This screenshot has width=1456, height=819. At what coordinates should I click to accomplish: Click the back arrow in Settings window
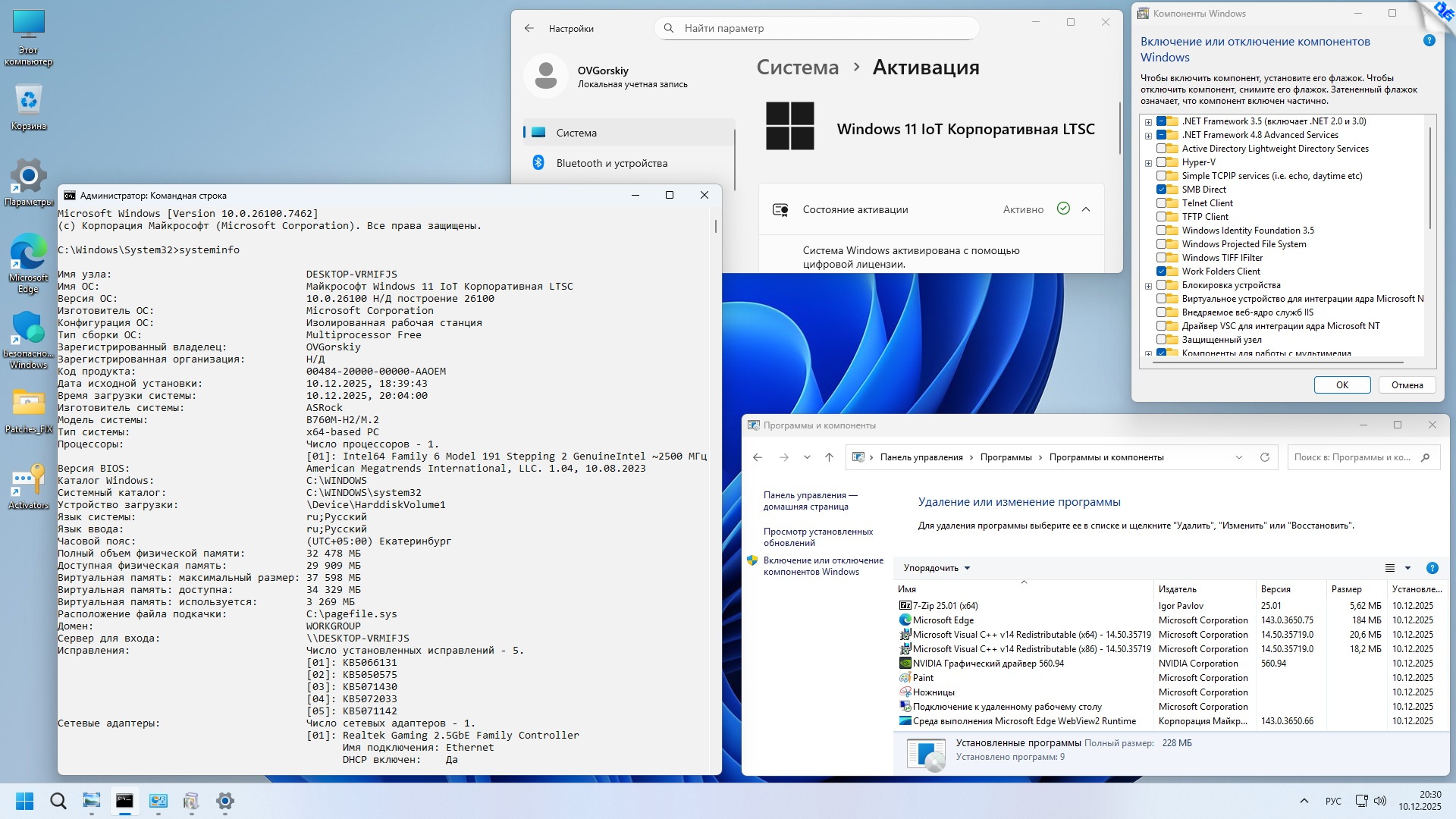(529, 28)
